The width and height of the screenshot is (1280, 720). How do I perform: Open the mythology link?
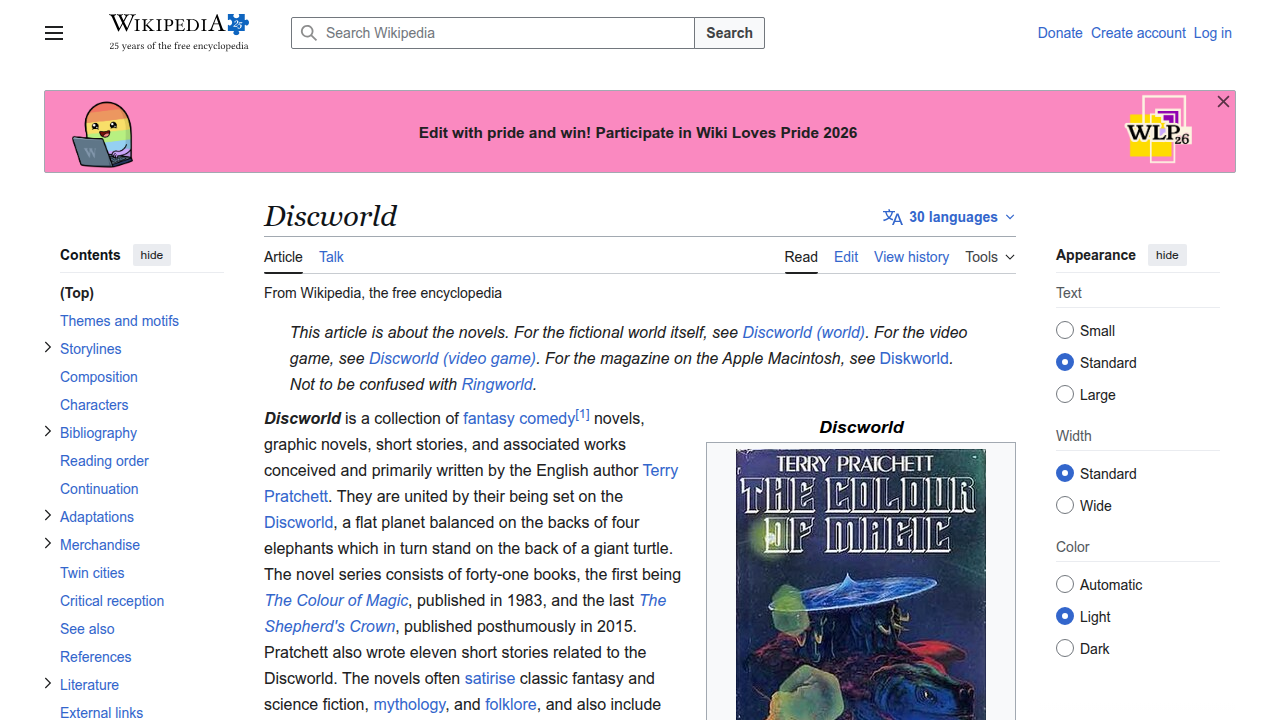(x=409, y=704)
